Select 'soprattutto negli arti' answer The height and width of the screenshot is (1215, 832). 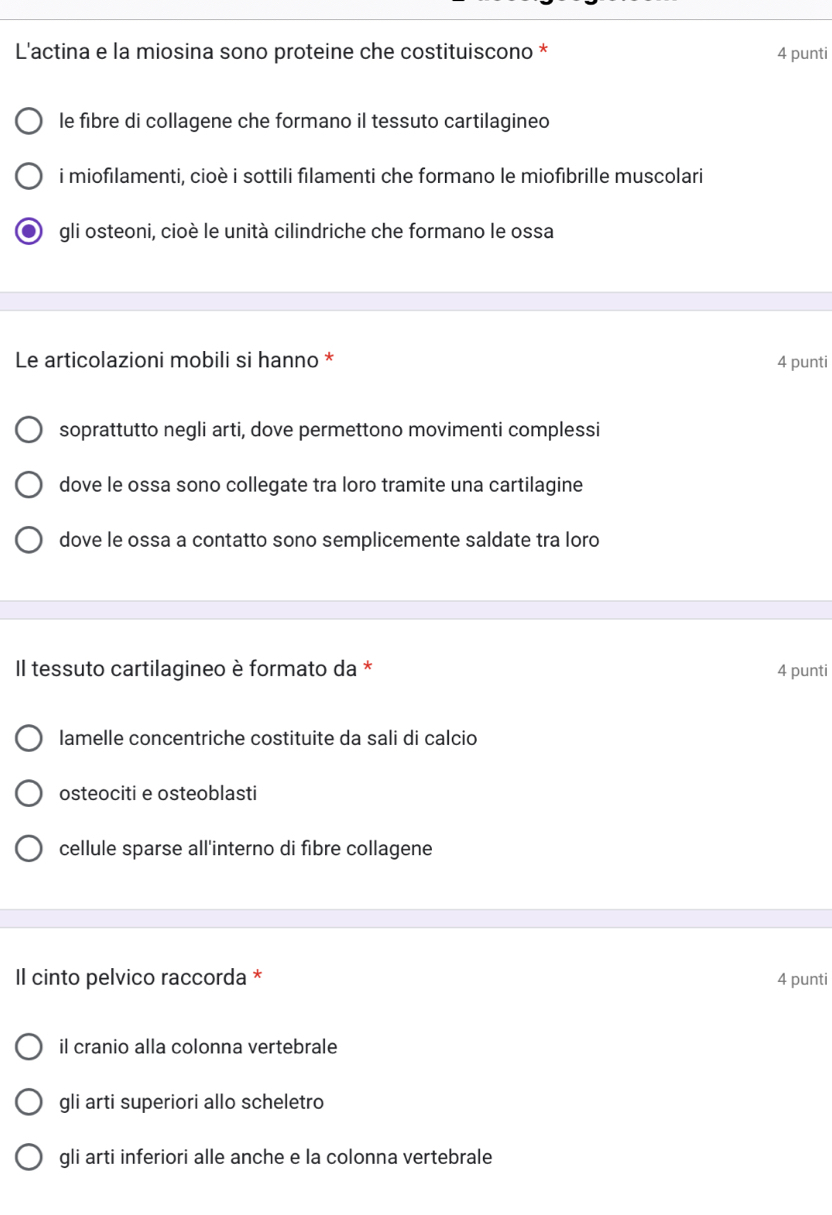tap(30, 431)
